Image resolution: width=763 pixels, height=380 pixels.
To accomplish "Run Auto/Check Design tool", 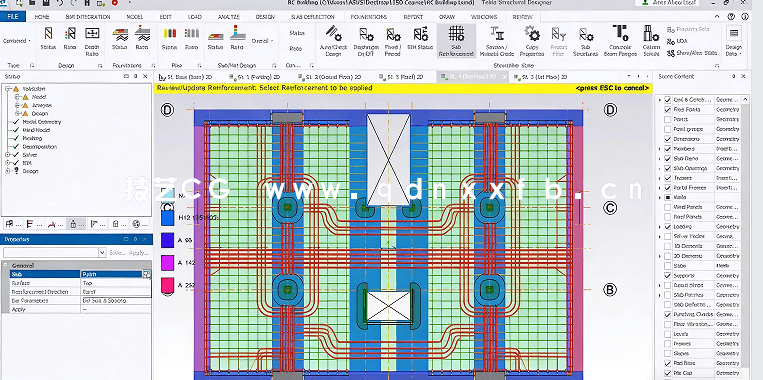I will pyautogui.click(x=333, y=41).
